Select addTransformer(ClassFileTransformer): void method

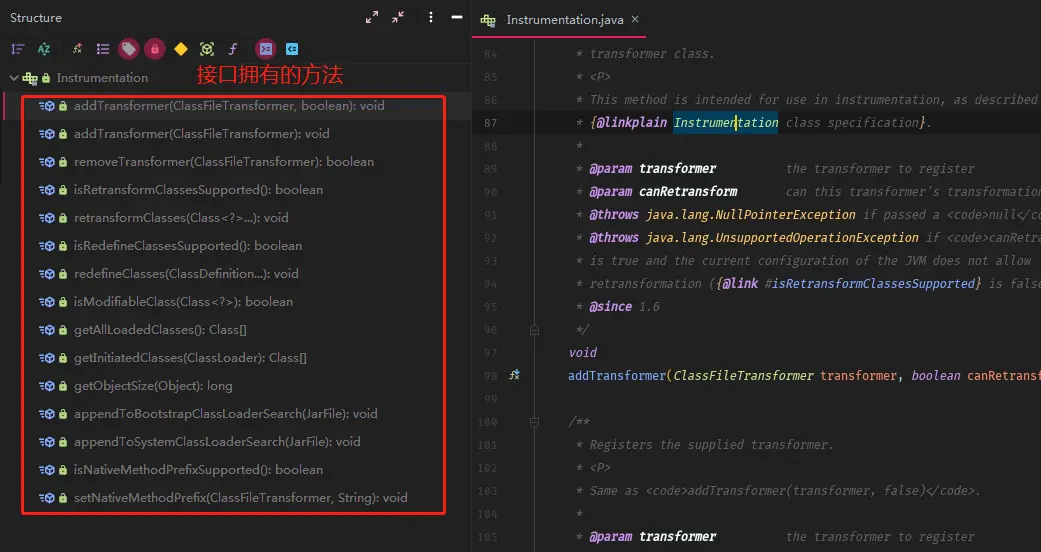click(x=201, y=134)
